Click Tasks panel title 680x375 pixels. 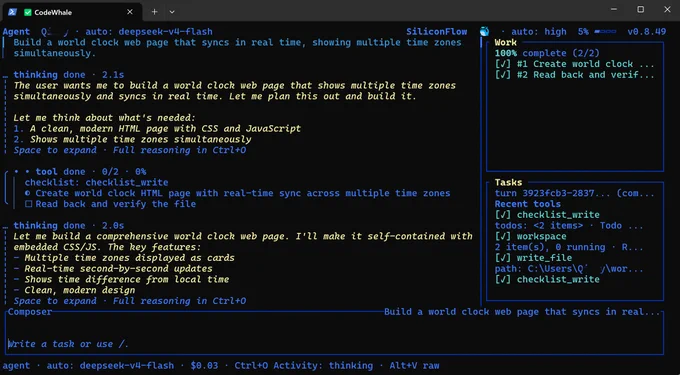508,183
